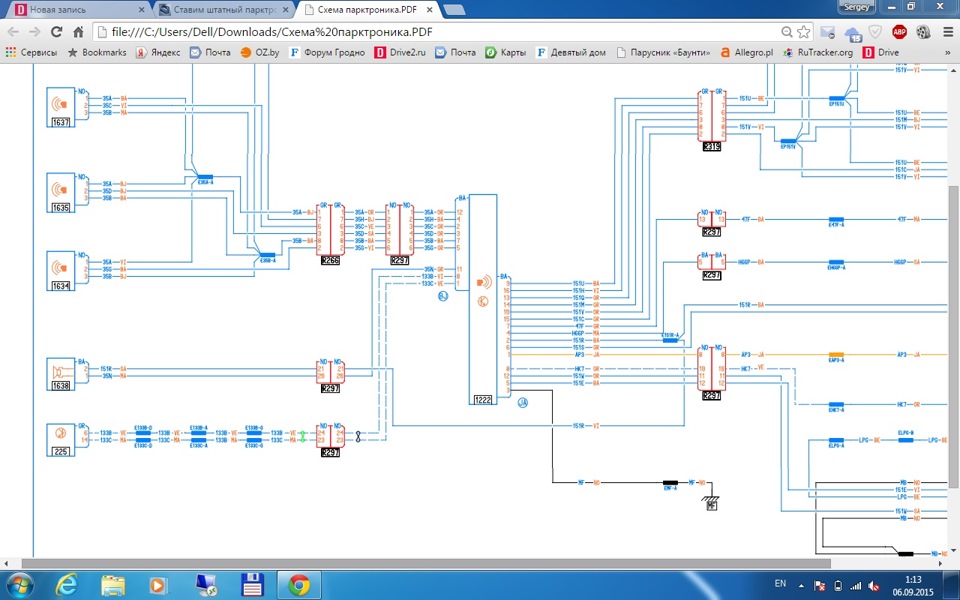Screen dimensions: 960x600
Task: Close the Схема парктроника.PDF tab
Action: [x=430, y=10]
